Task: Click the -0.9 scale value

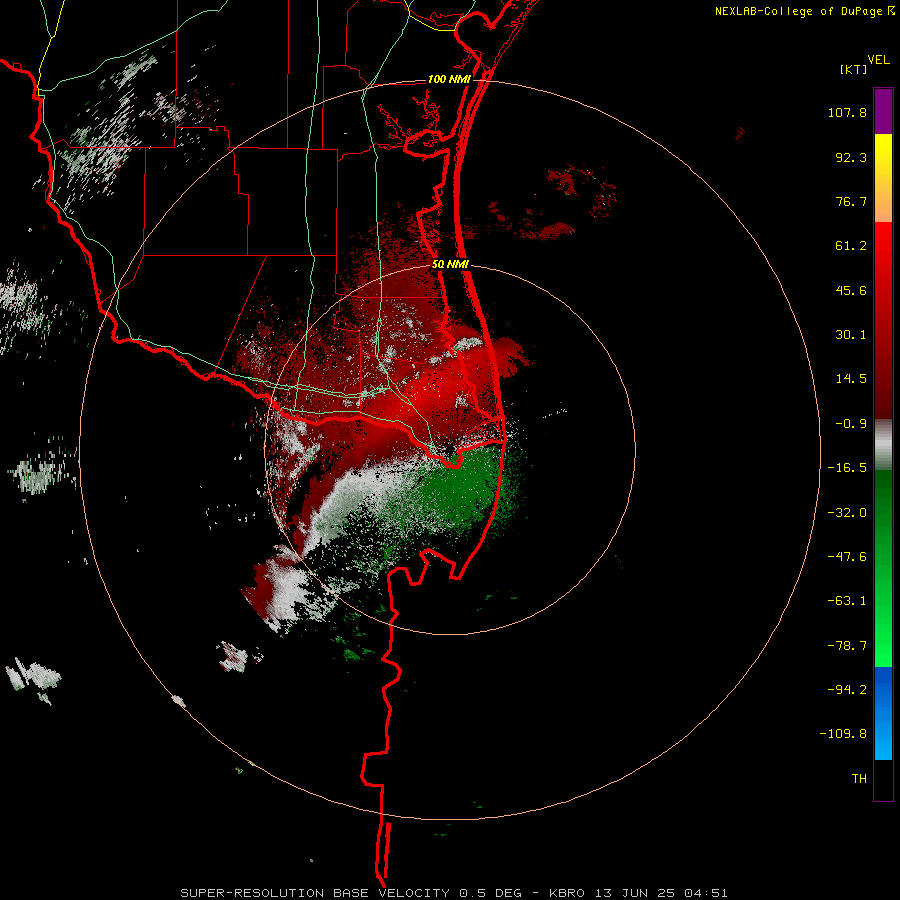Action: click(851, 424)
